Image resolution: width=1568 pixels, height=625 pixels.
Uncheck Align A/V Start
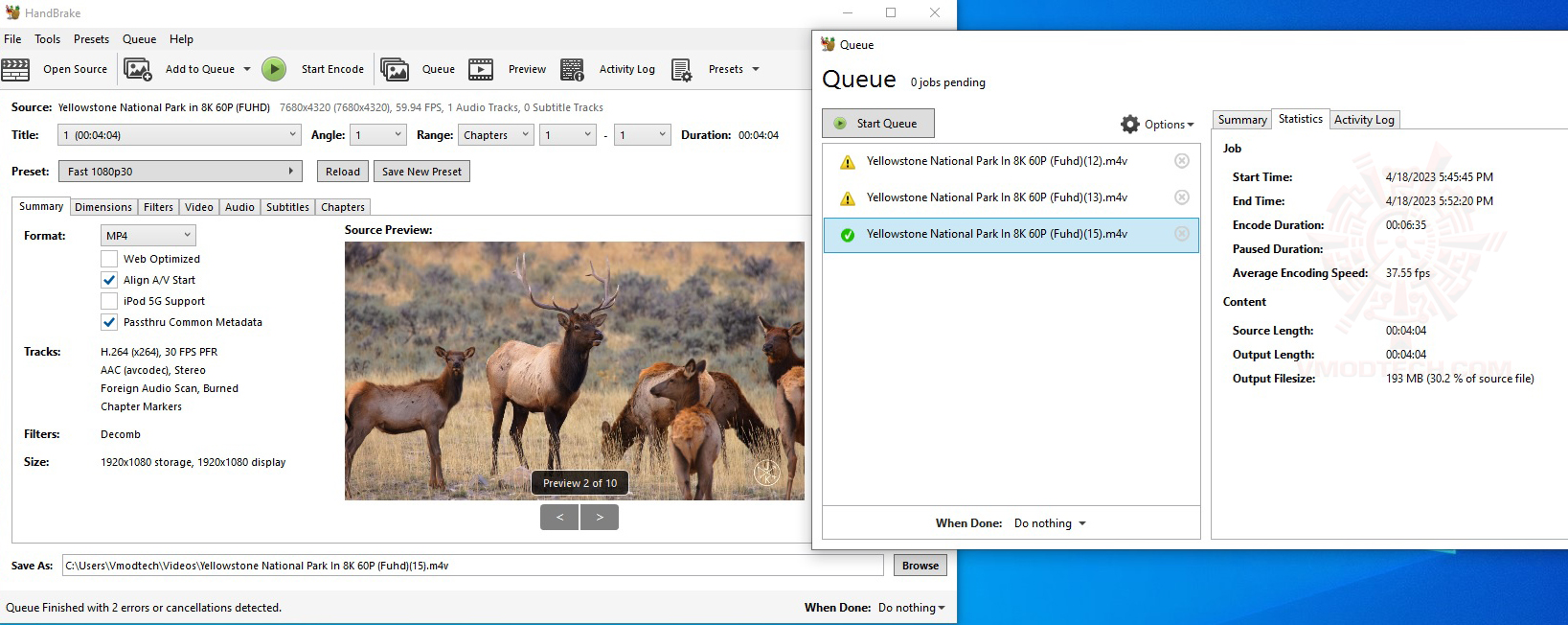[109, 280]
